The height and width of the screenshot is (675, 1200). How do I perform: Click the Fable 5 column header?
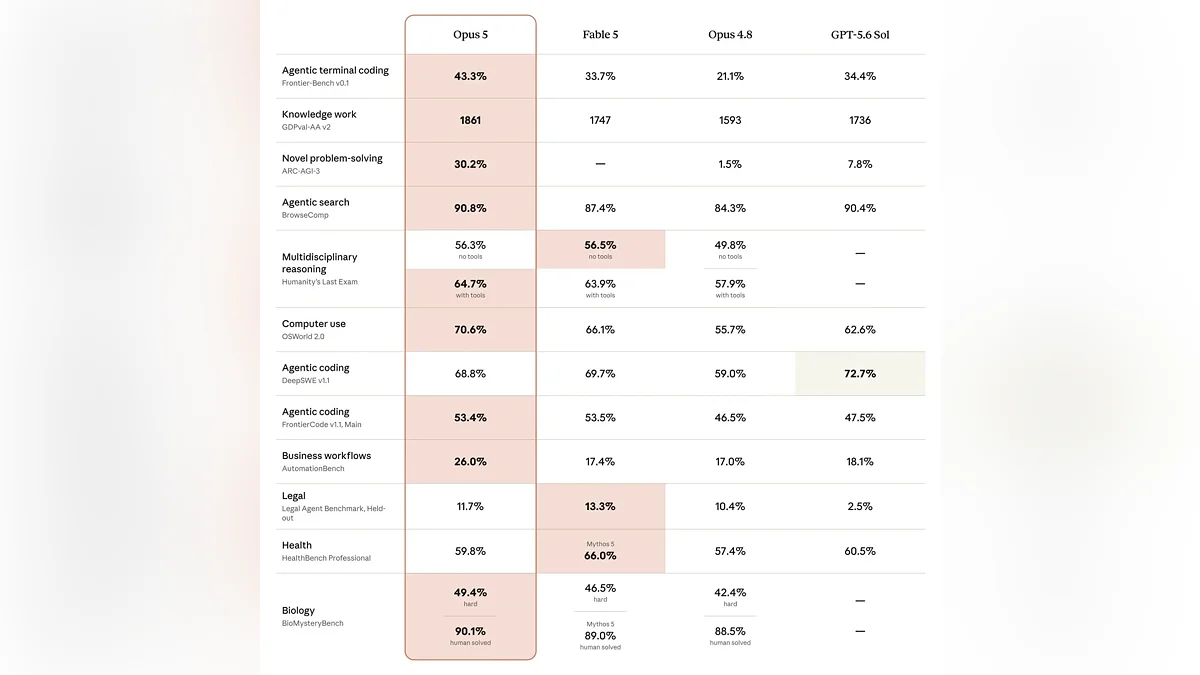tap(600, 35)
